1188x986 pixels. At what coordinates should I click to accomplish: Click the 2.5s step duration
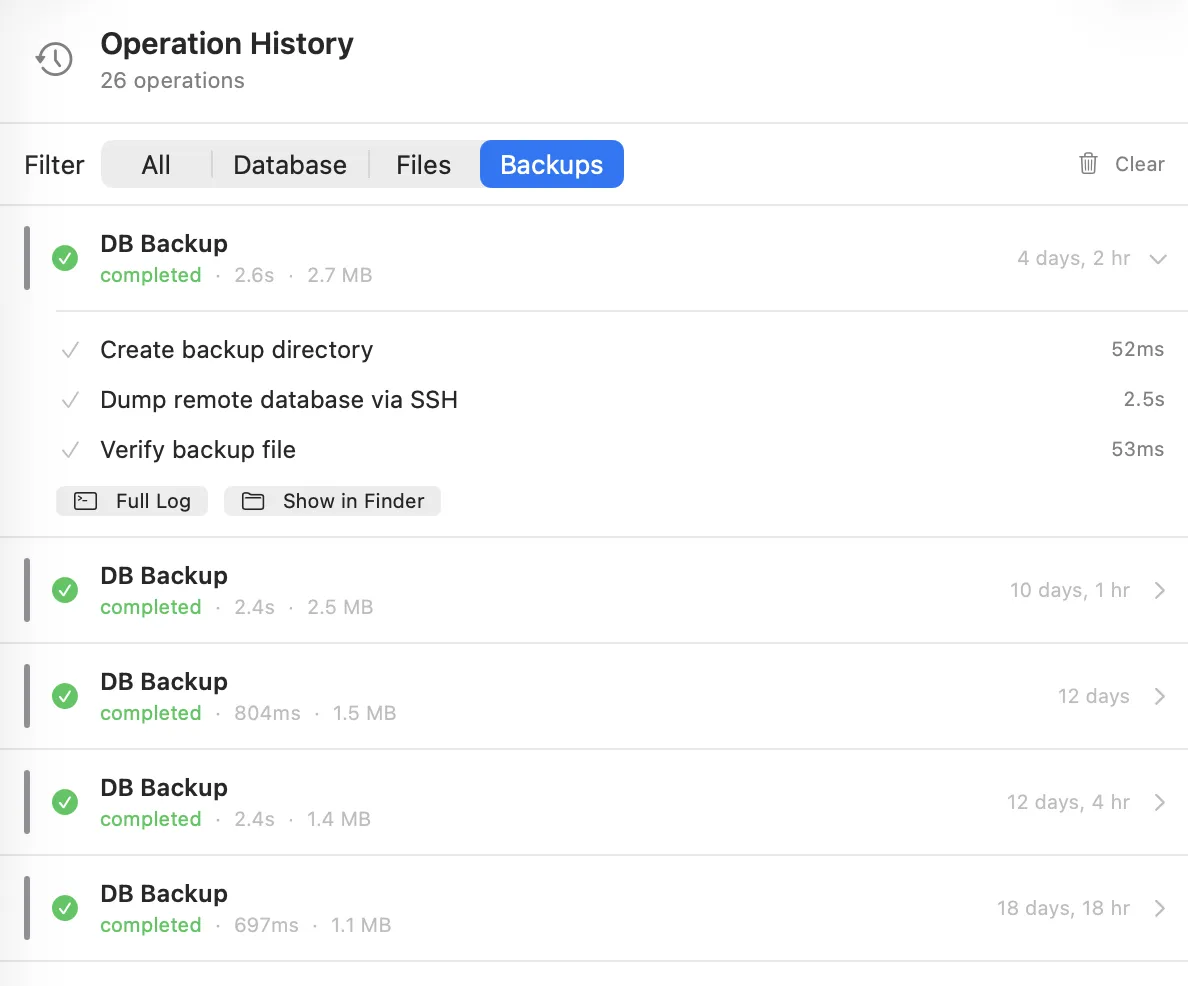click(1143, 399)
